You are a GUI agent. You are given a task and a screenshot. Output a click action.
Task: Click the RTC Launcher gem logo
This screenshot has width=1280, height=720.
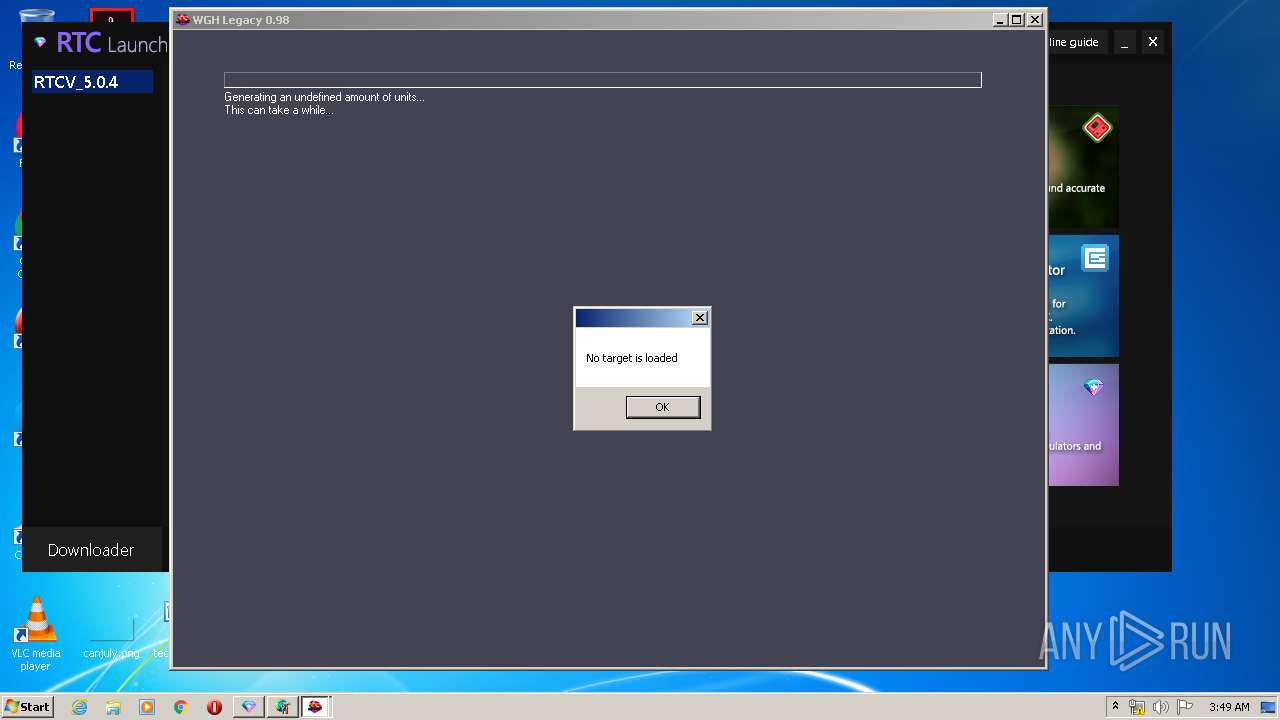[x=40, y=43]
